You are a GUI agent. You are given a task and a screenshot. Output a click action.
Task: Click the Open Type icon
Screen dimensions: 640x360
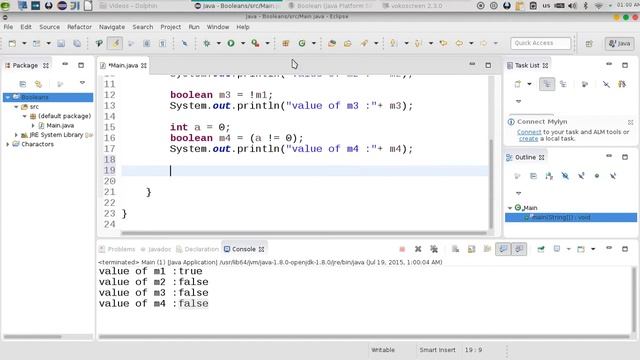[x=332, y=43]
